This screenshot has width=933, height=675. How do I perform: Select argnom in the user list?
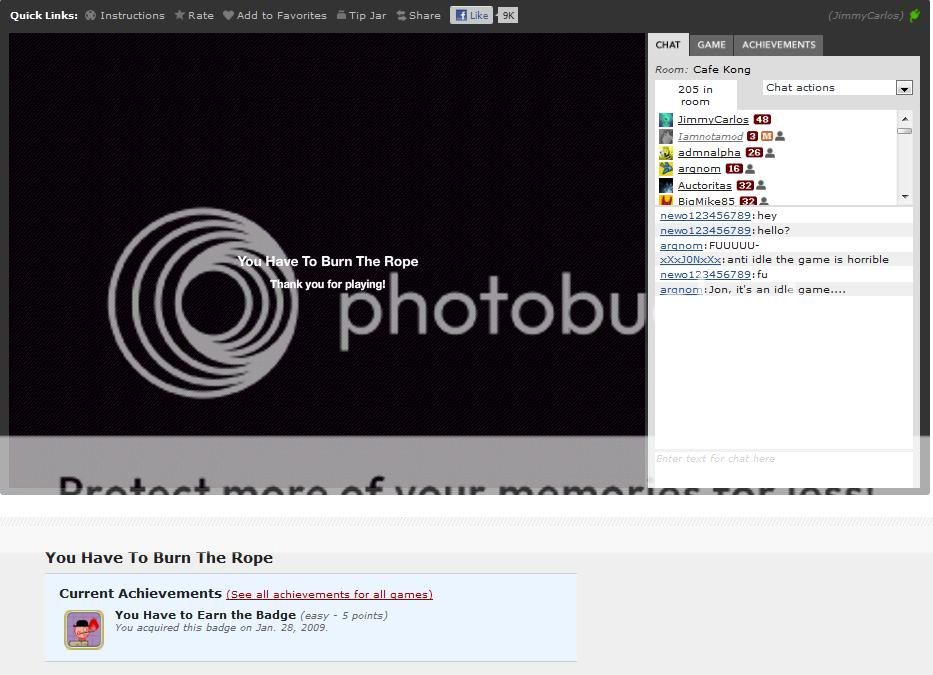pos(699,169)
